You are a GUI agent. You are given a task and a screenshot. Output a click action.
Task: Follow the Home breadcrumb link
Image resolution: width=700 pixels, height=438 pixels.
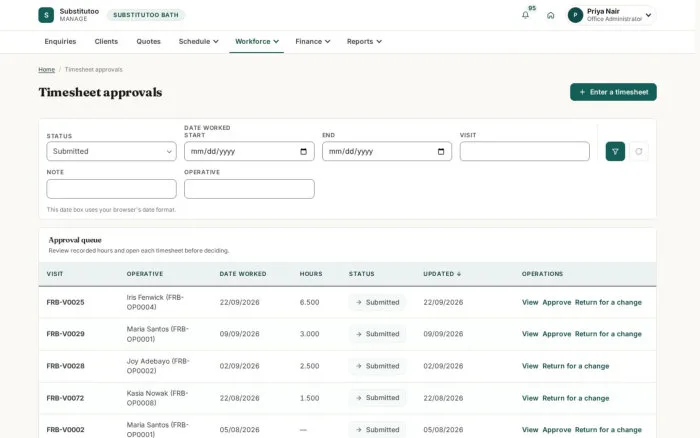pyautogui.click(x=46, y=70)
